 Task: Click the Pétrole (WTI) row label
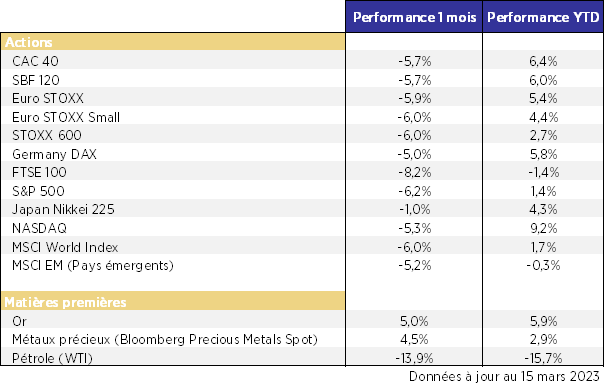(x=52, y=358)
